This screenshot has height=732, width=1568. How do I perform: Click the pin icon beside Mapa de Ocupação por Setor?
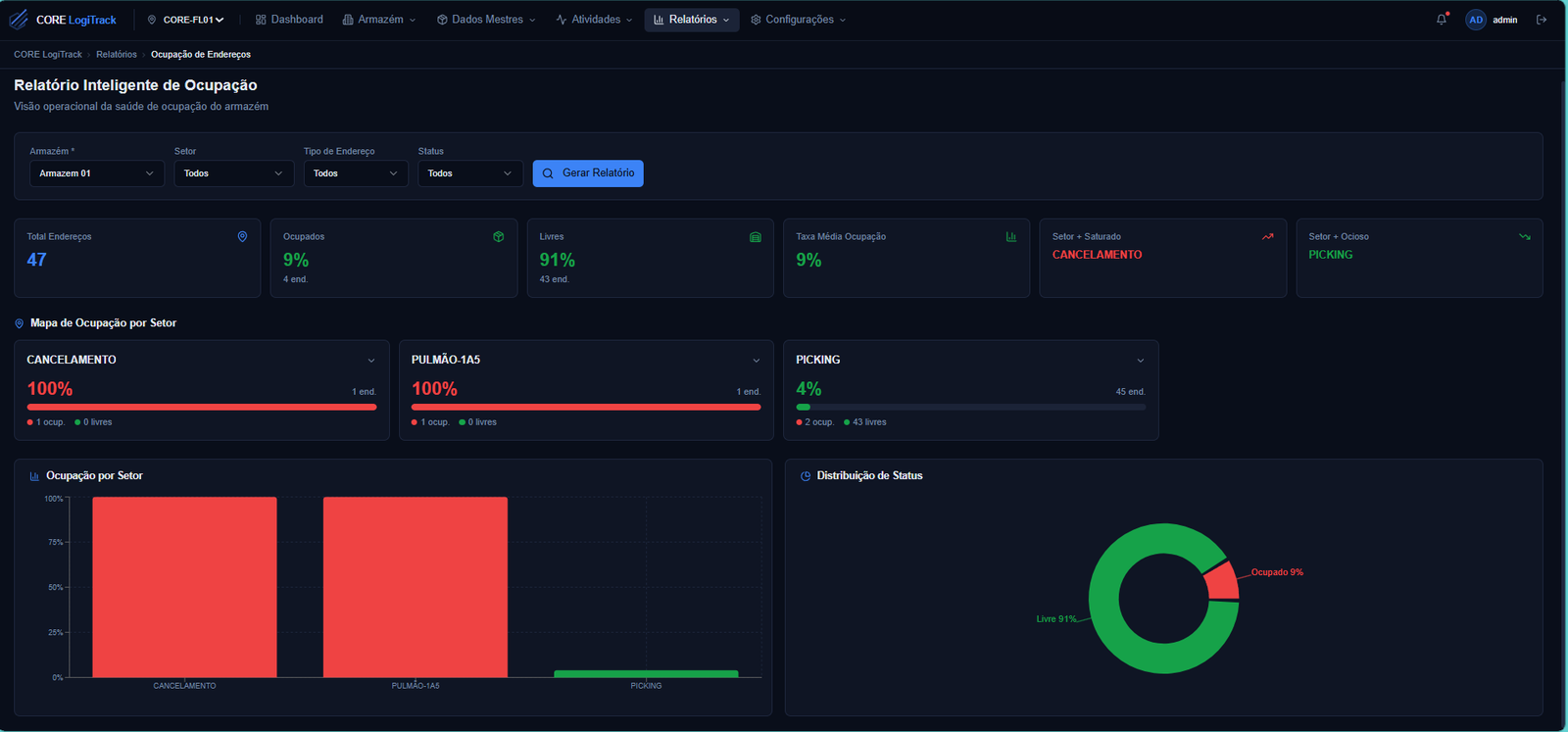(19, 323)
